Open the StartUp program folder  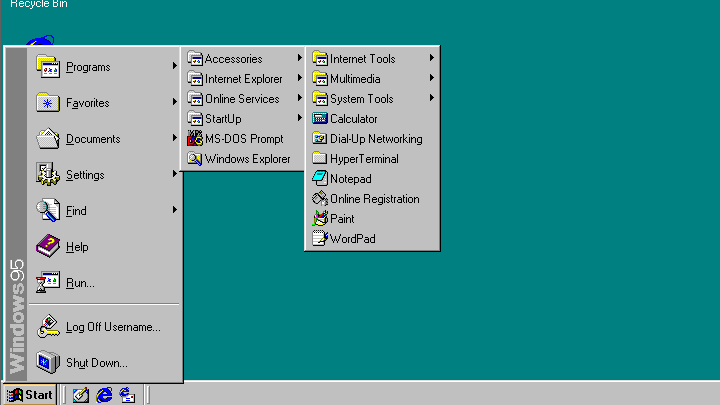[x=244, y=118]
